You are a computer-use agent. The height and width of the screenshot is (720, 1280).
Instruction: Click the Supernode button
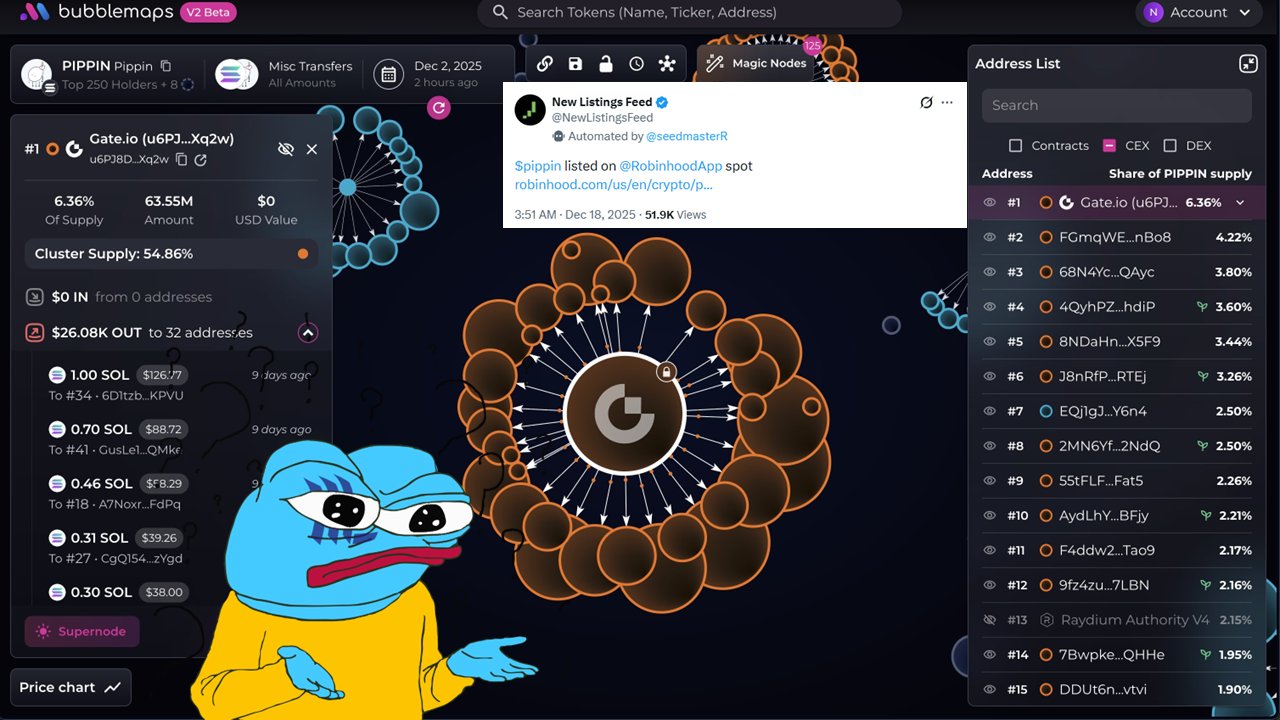[x=82, y=632]
